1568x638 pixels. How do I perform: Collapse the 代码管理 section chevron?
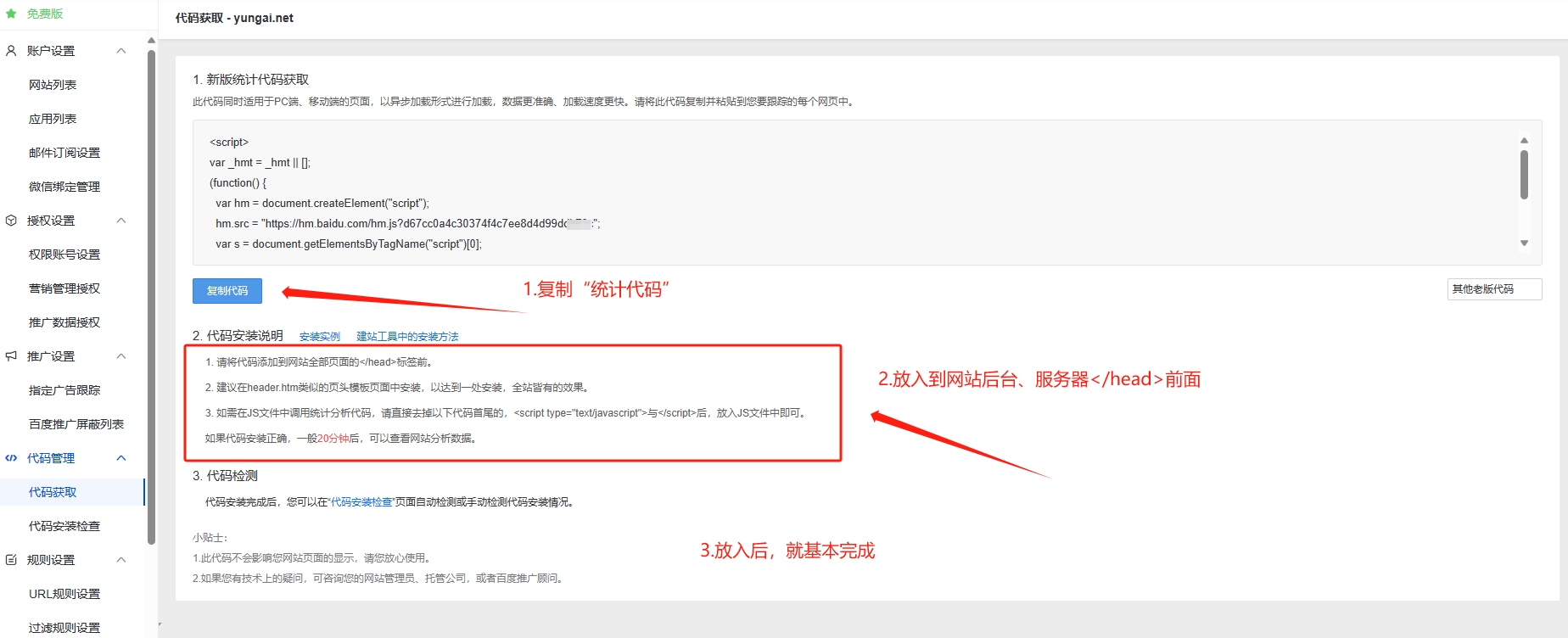tap(121, 458)
